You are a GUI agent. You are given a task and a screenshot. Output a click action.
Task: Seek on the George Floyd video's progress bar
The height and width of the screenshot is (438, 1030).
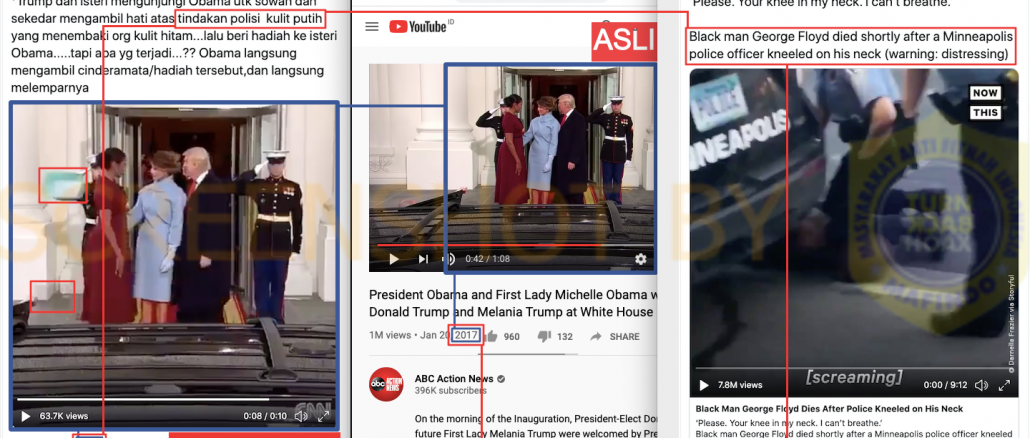pyautogui.click(x=853, y=368)
